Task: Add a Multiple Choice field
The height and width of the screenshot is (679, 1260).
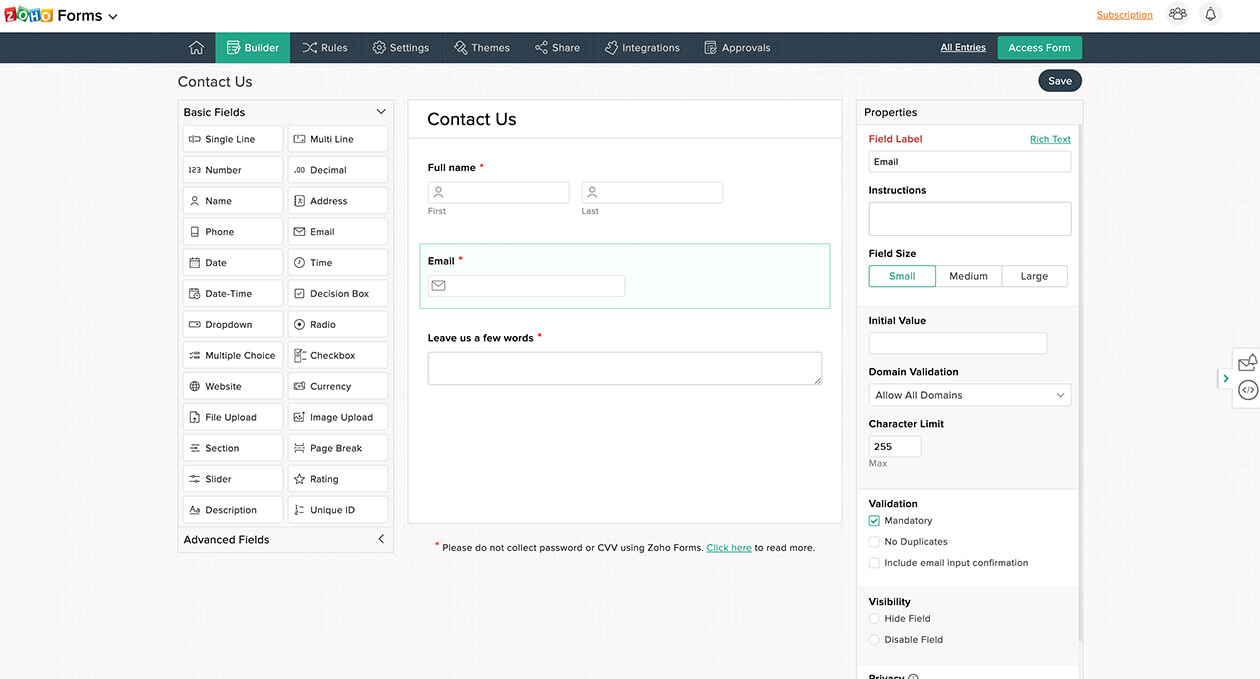Action: point(233,356)
